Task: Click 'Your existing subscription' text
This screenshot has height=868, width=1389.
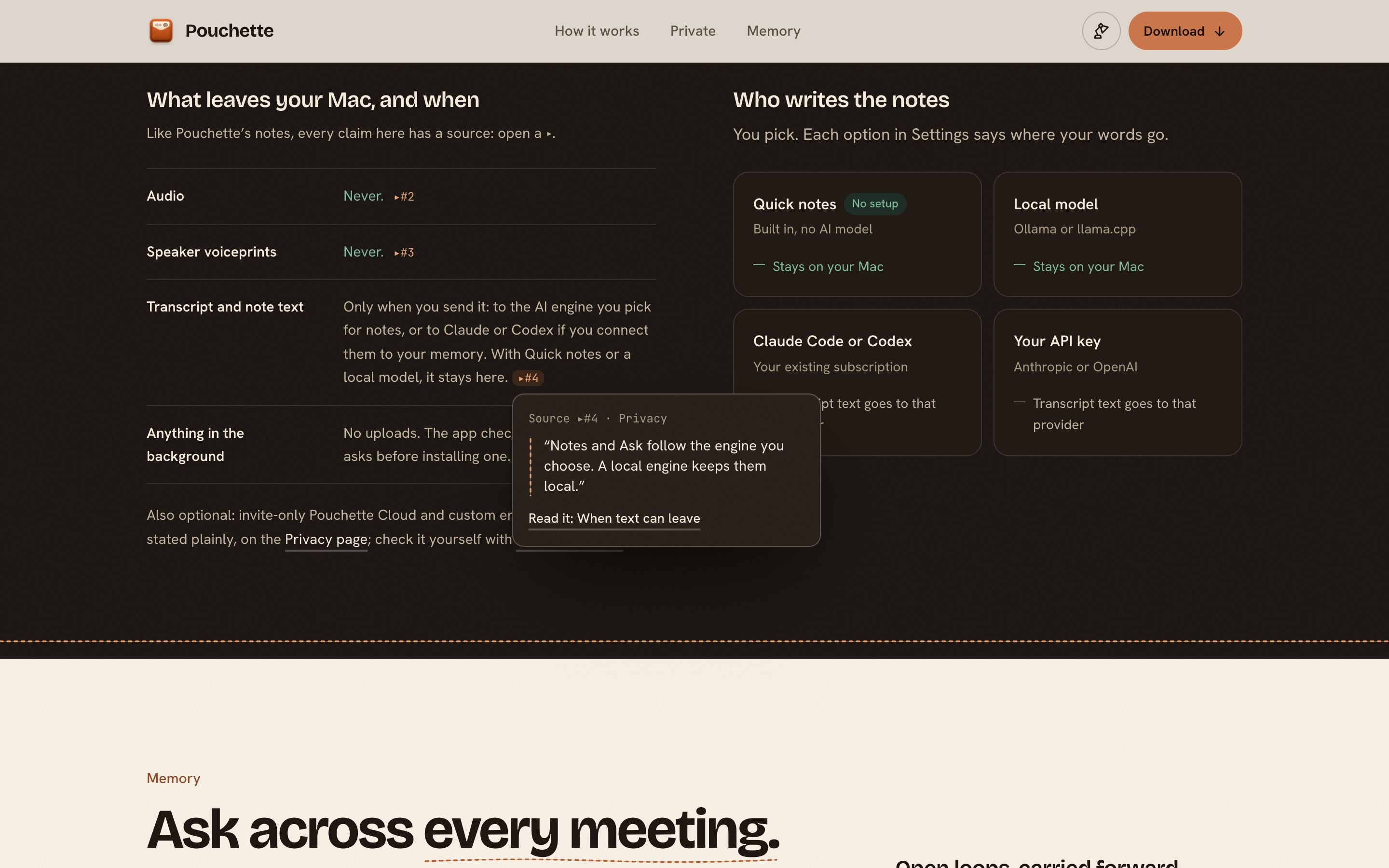Action: (x=830, y=367)
